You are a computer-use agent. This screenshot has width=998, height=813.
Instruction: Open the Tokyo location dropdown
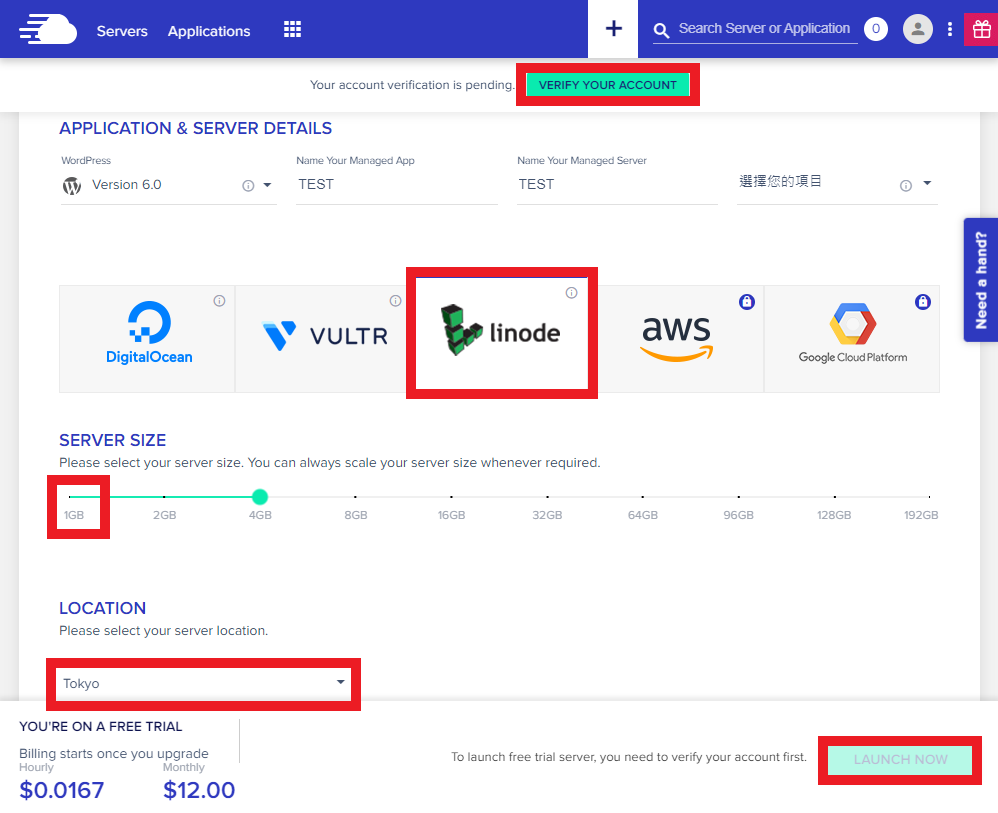pyautogui.click(x=204, y=683)
